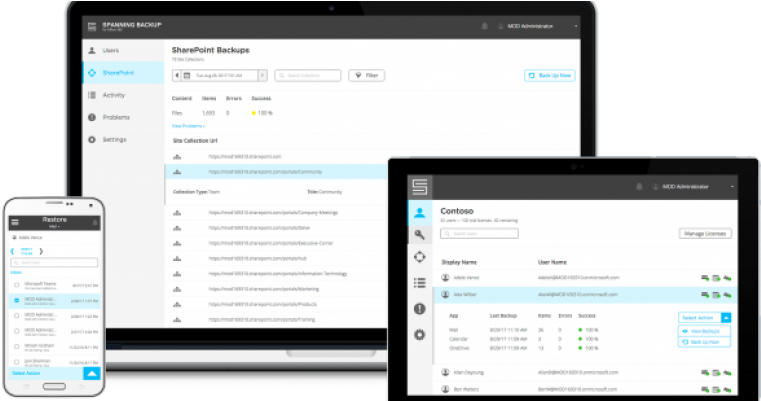Viewport: 761px width, 401px height.
Task: Open the Mail dropdown under Restore on phone
Action: pos(53,227)
